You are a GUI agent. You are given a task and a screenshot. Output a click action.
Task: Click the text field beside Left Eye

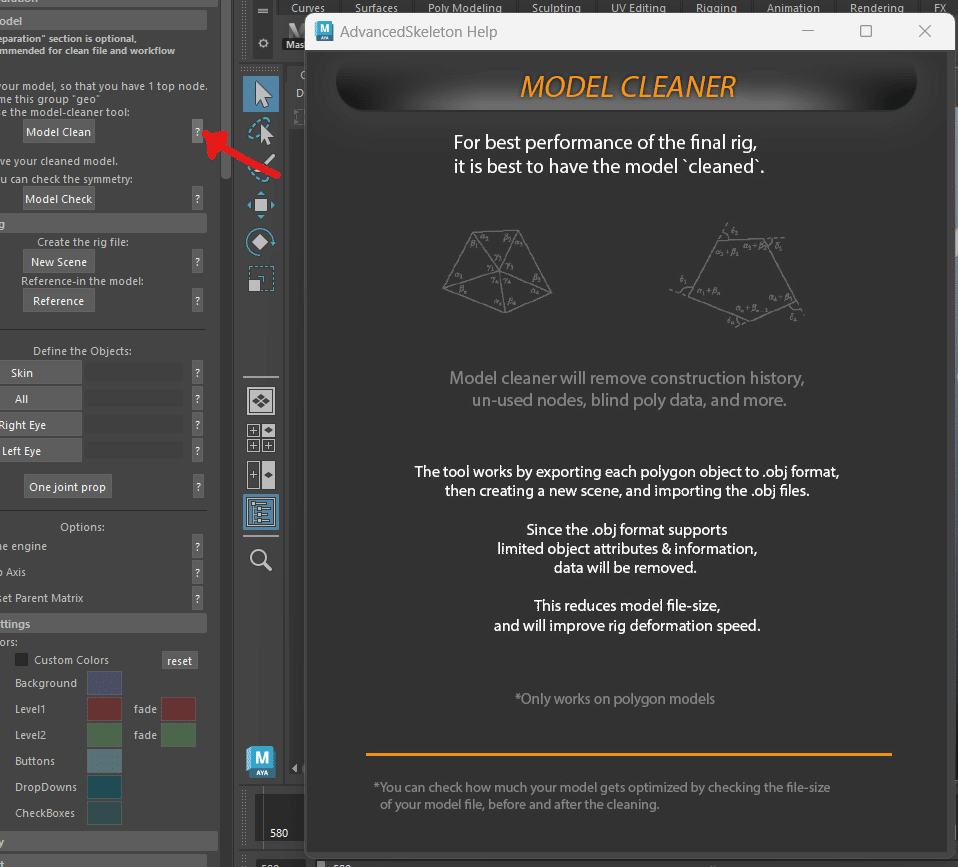point(134,451)
